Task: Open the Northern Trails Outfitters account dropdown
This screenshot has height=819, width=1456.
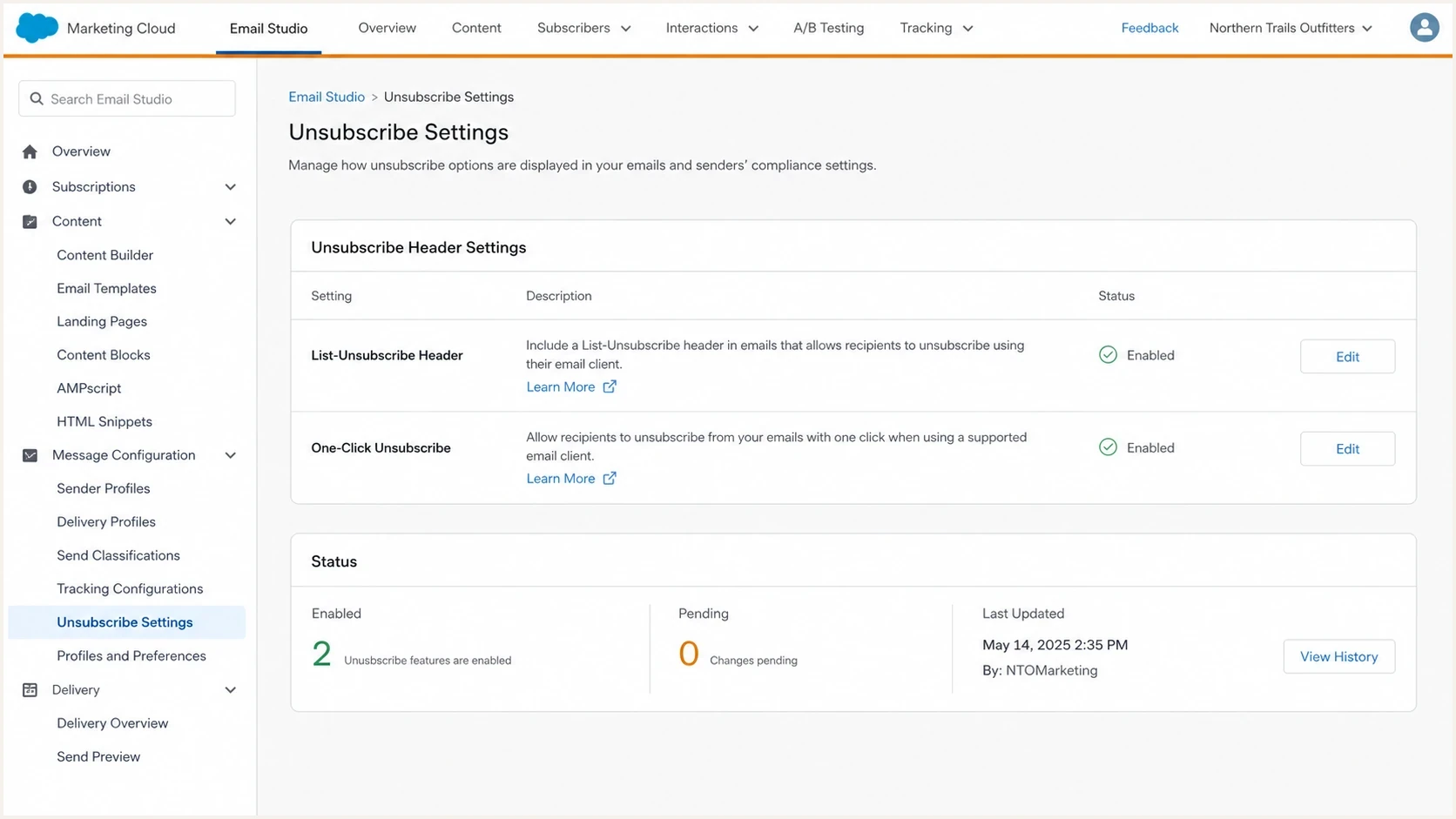Action: point(1291,28)
